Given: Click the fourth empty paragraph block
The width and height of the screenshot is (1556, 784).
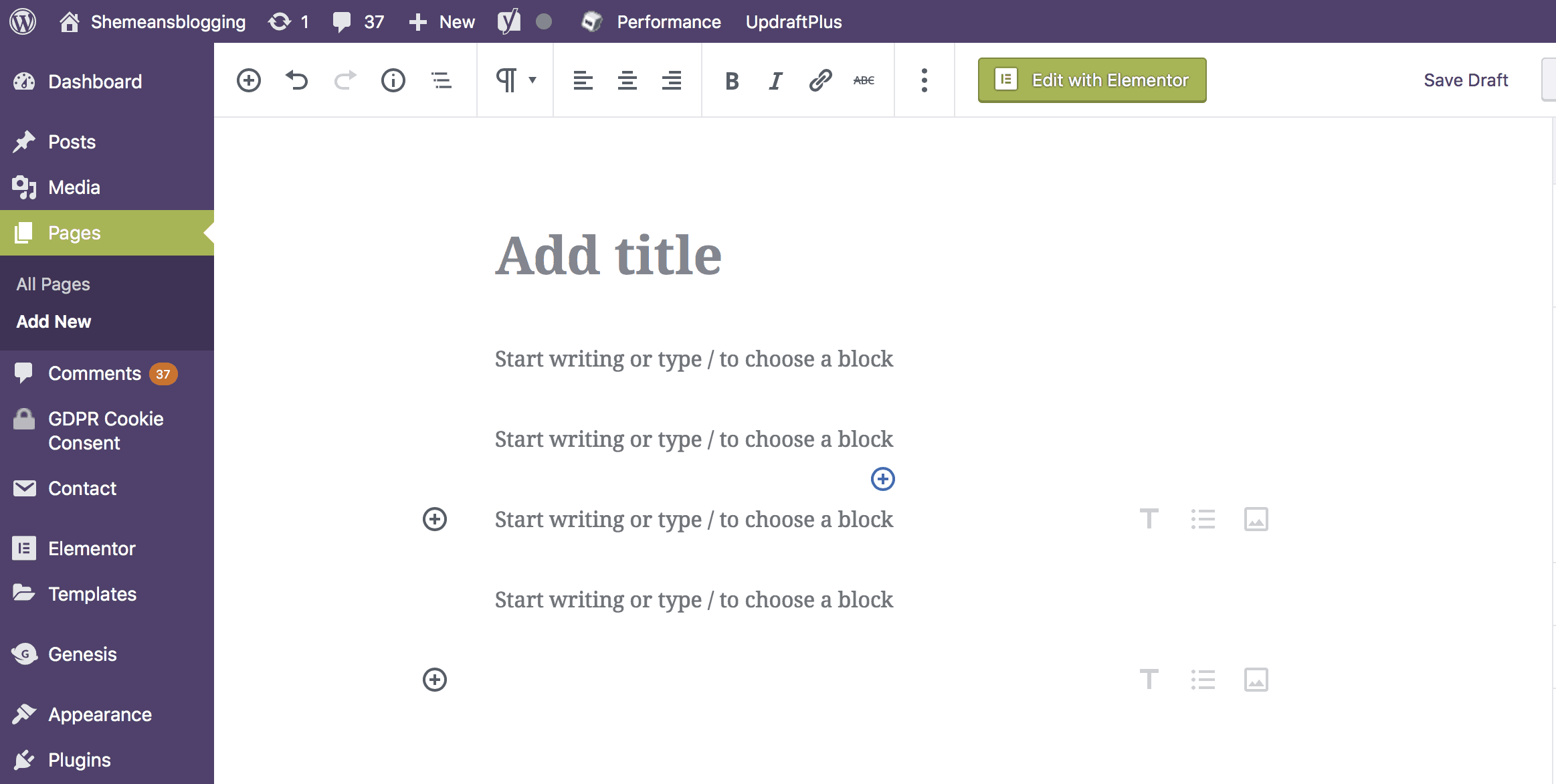Looking at the screenshot, I should [x=882, y=599].
